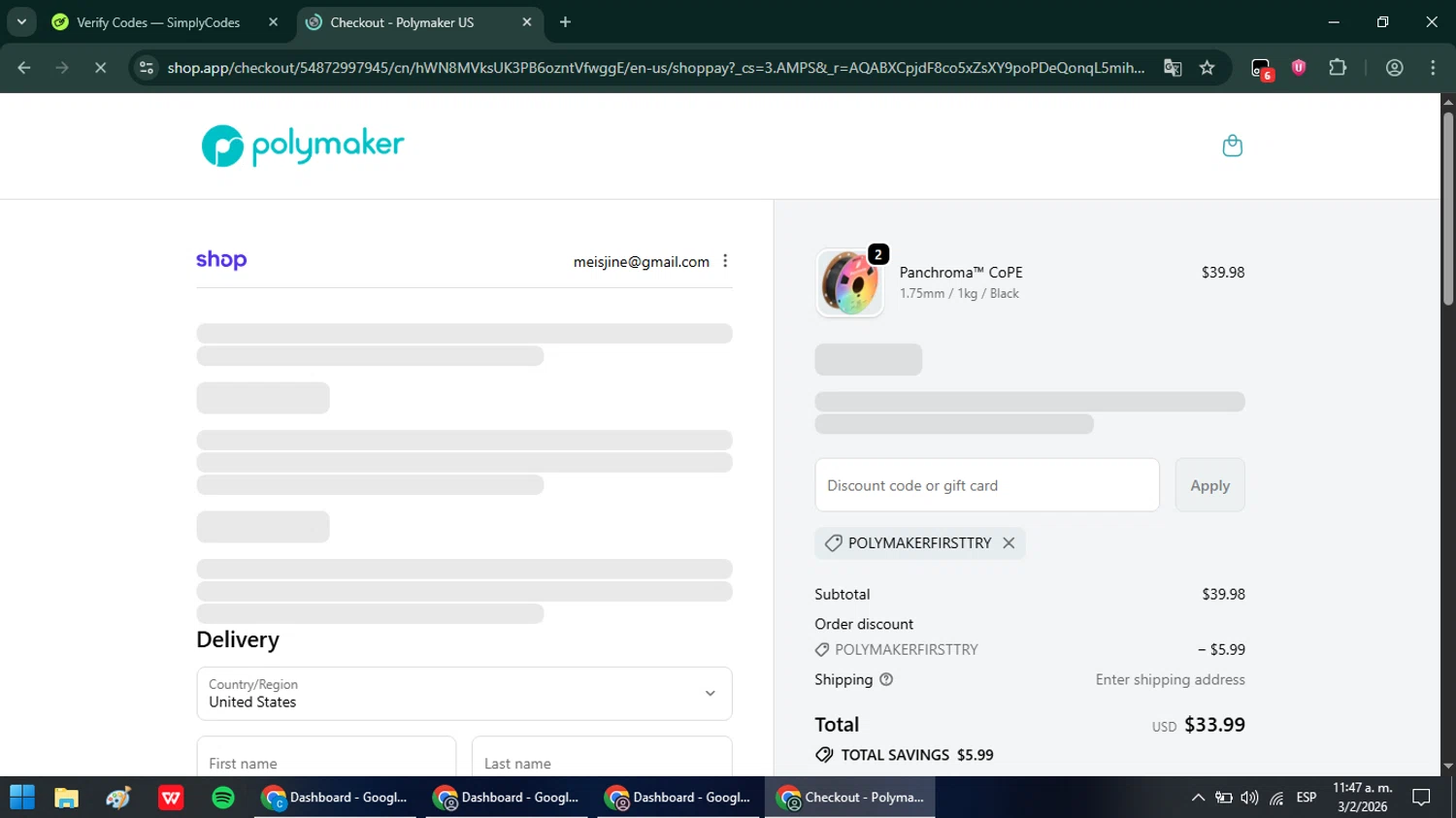Click the ESP language indicator
This screenshot has height=818, width=1456.
(x=1307, y=798)
